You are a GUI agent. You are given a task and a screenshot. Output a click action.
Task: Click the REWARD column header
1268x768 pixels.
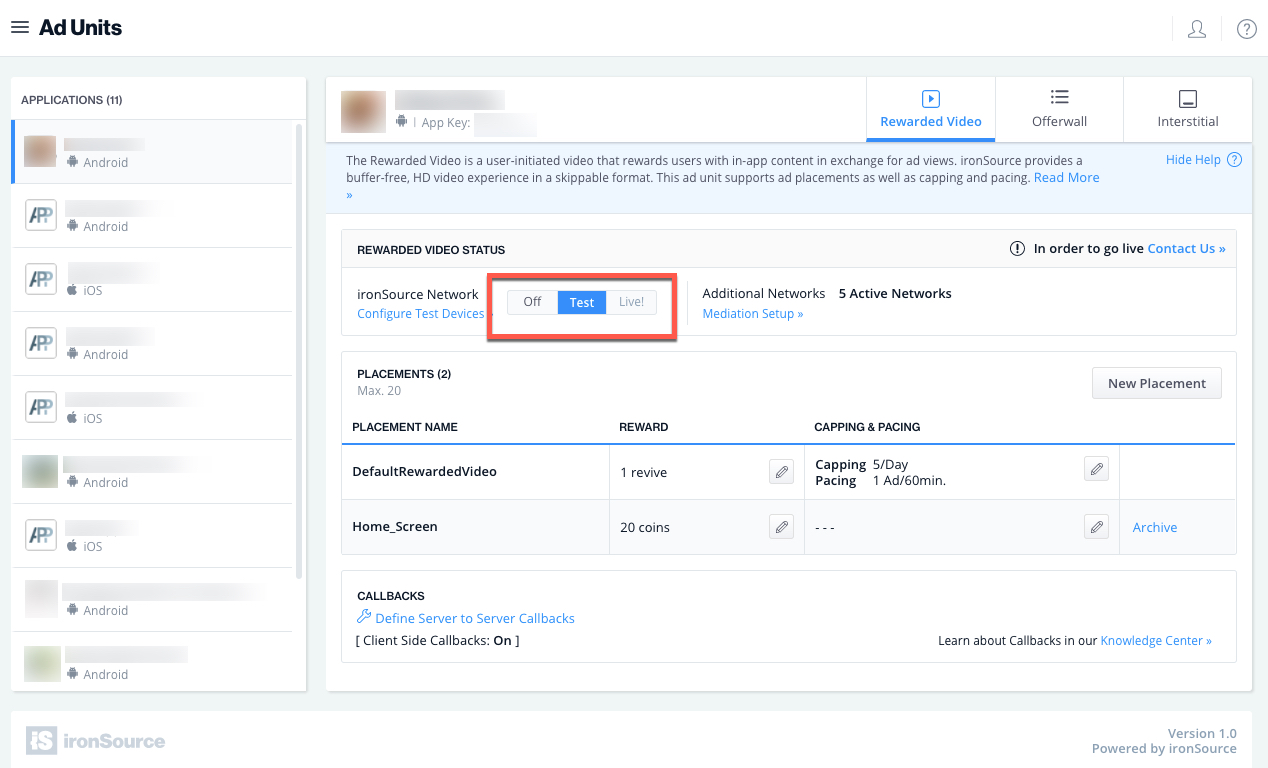(x=644, y=427)
